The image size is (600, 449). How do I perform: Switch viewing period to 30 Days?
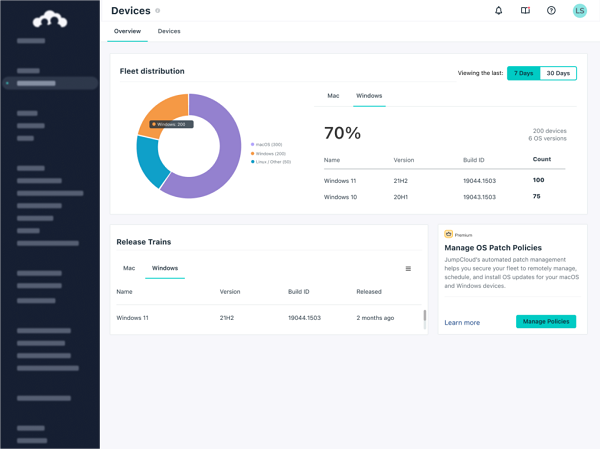click(558, 73)
